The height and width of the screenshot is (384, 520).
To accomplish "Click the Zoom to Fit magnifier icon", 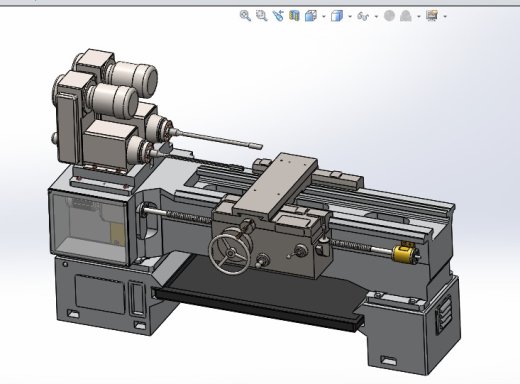I will 245,16.
